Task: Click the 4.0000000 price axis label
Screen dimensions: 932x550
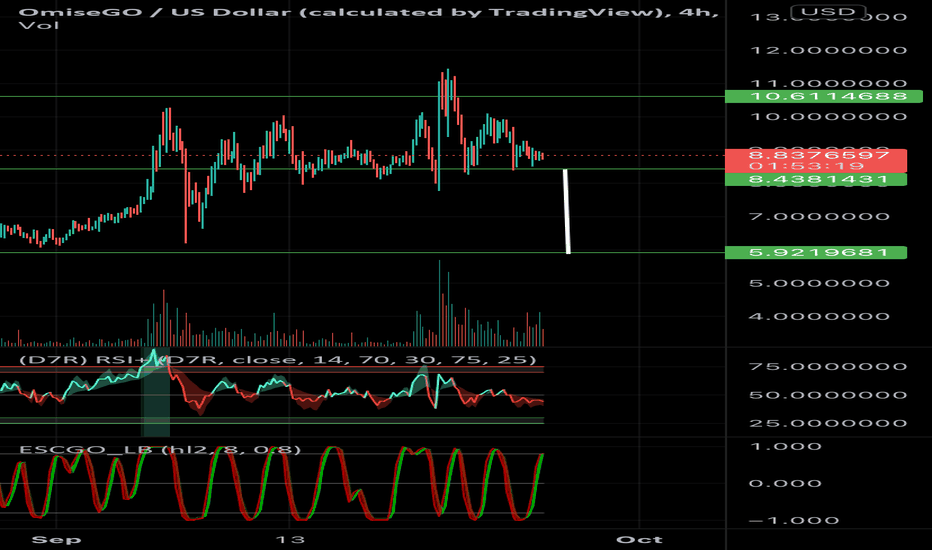Action: click(820, 316)
